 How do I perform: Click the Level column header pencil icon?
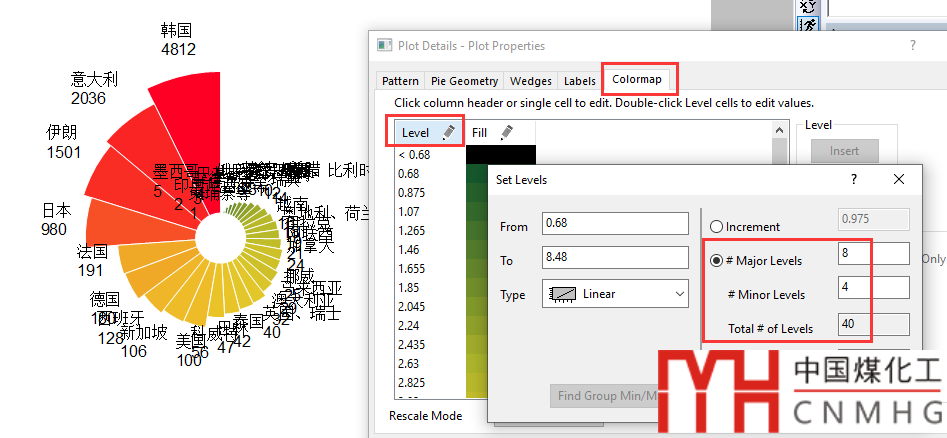448,132
